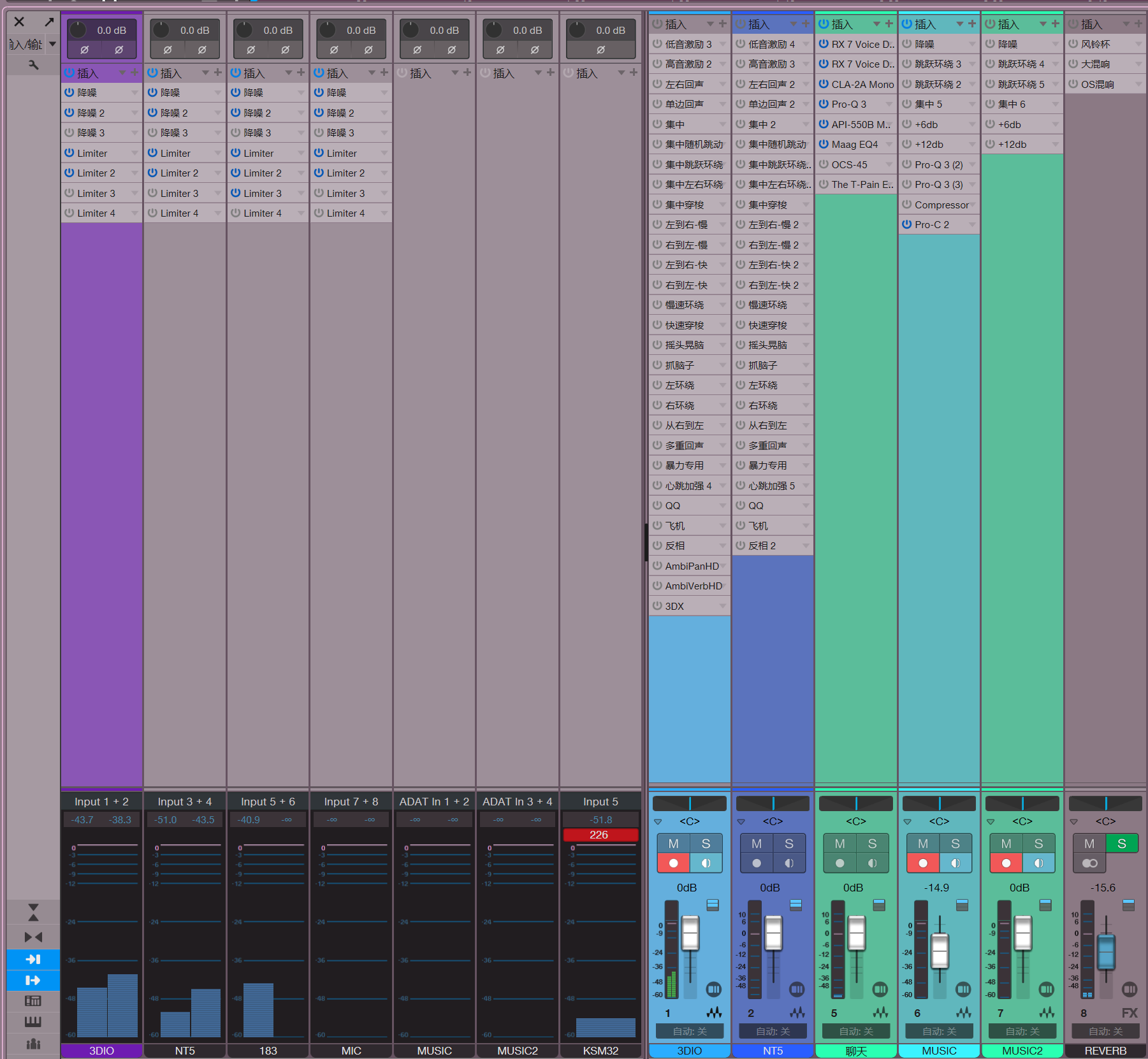
Task: Click automation icon on 聊天 channel
Action: (880, 1012)
